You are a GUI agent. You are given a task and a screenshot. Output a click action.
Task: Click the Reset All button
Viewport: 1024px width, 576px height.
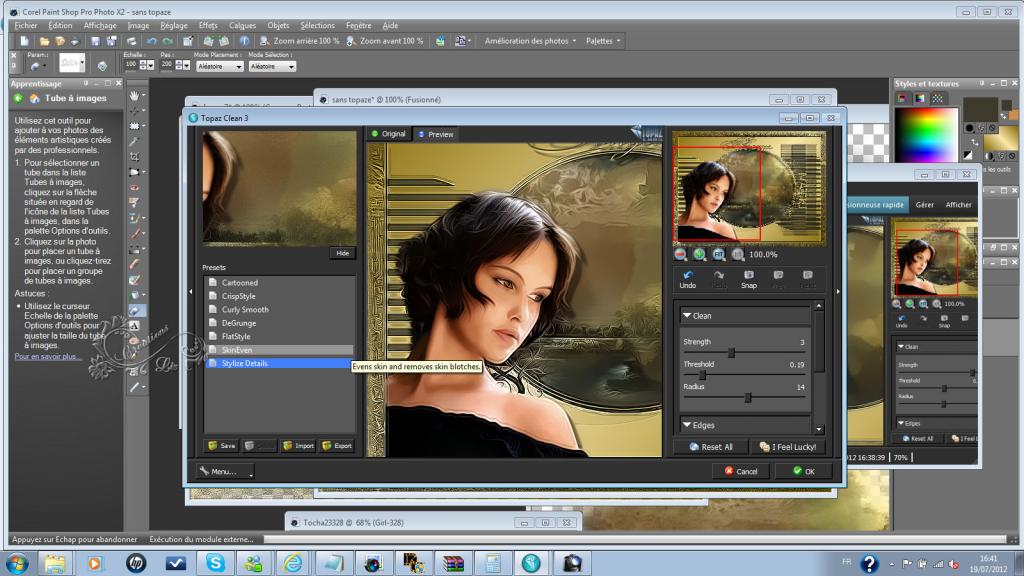click(x=711, y=447)
